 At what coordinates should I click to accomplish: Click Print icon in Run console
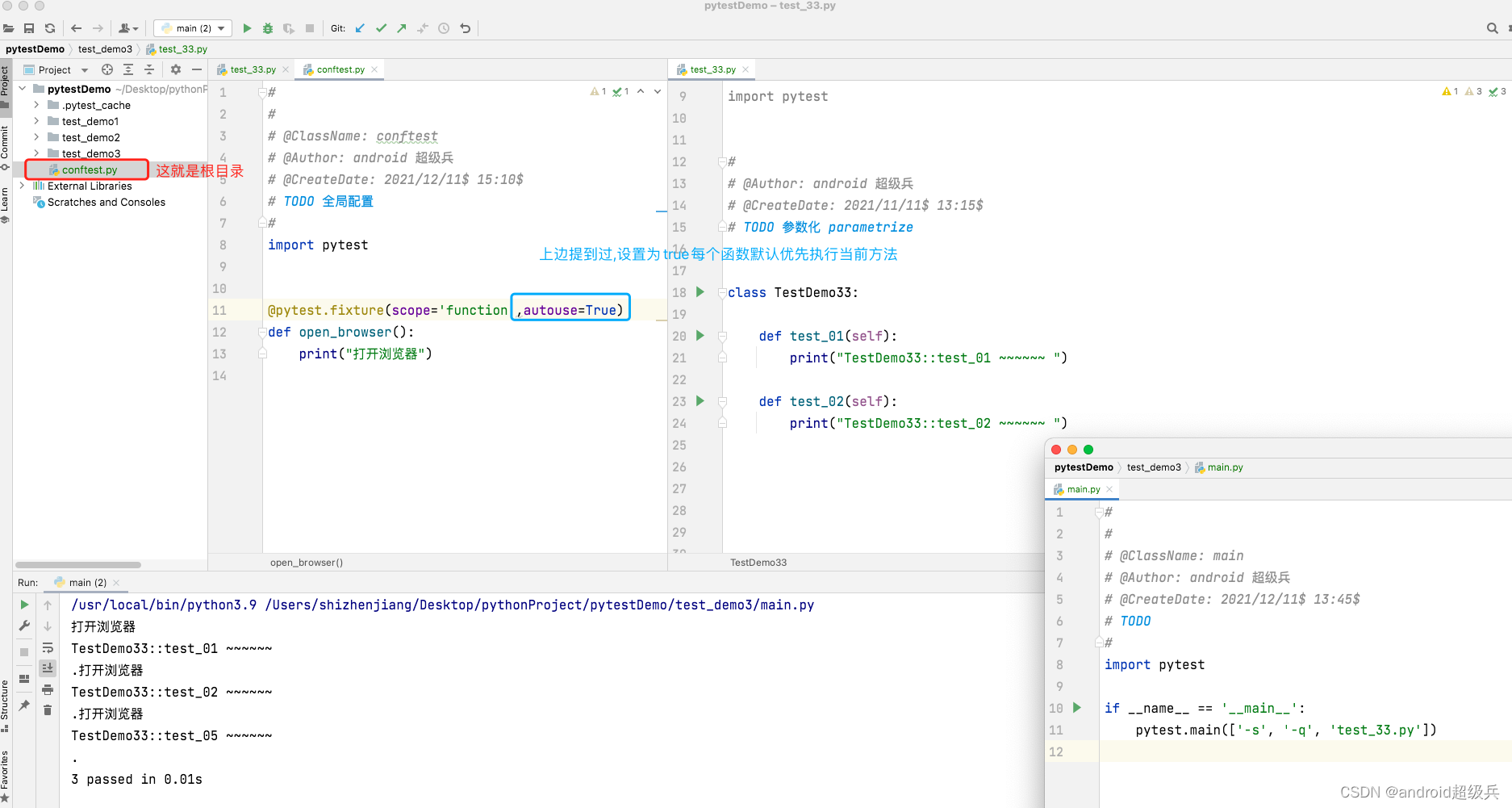[48, 689]
